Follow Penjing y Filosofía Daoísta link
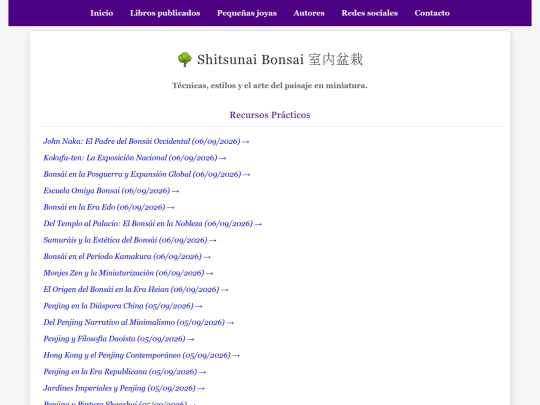The width and height of the screenshot is (540, 405). (x=119, y=339)
